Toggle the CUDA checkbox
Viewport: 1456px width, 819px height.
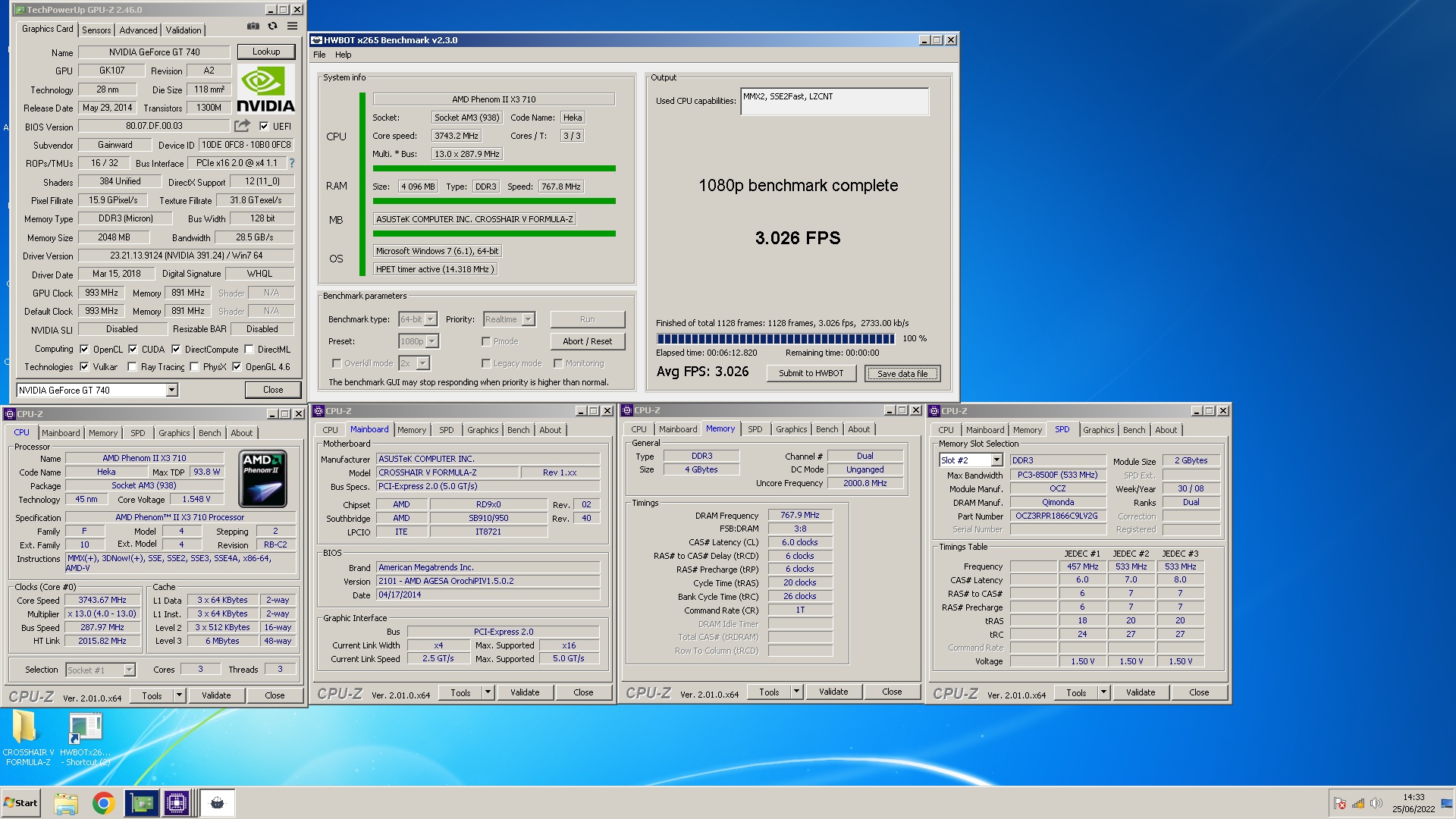[133, 349]
